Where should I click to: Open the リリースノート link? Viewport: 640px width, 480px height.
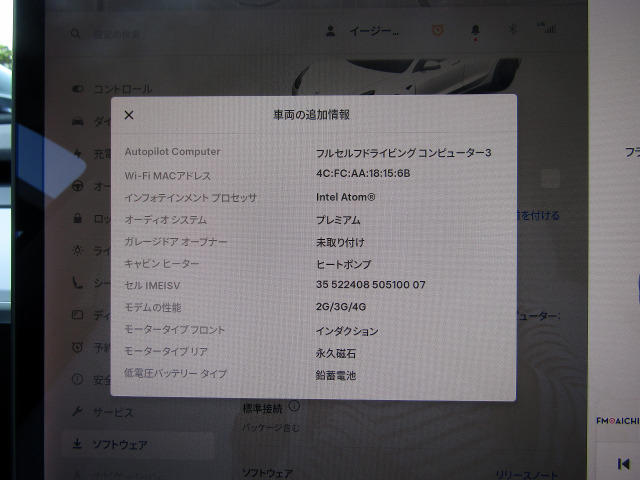point(527,475)
